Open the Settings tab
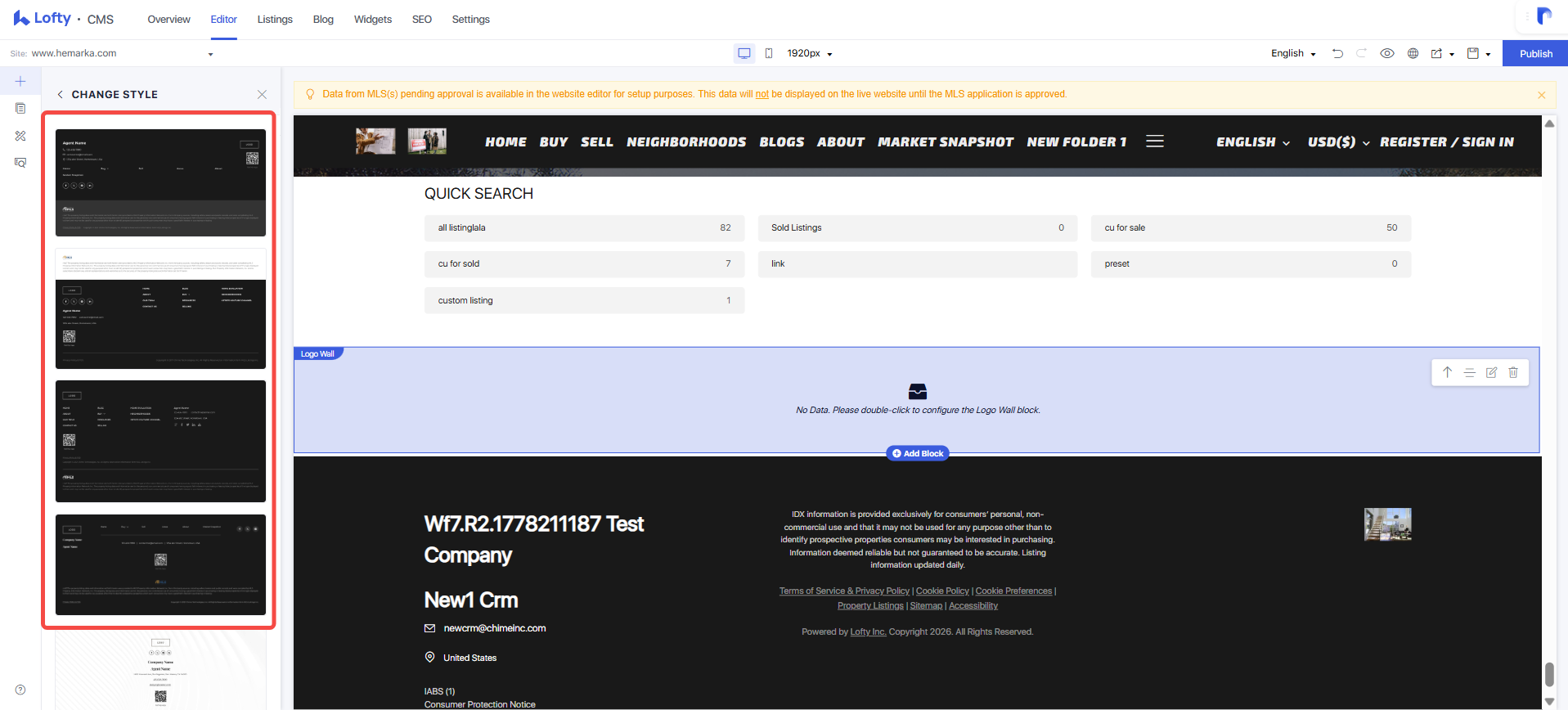 pyautogui.click(x=471, y=19)
